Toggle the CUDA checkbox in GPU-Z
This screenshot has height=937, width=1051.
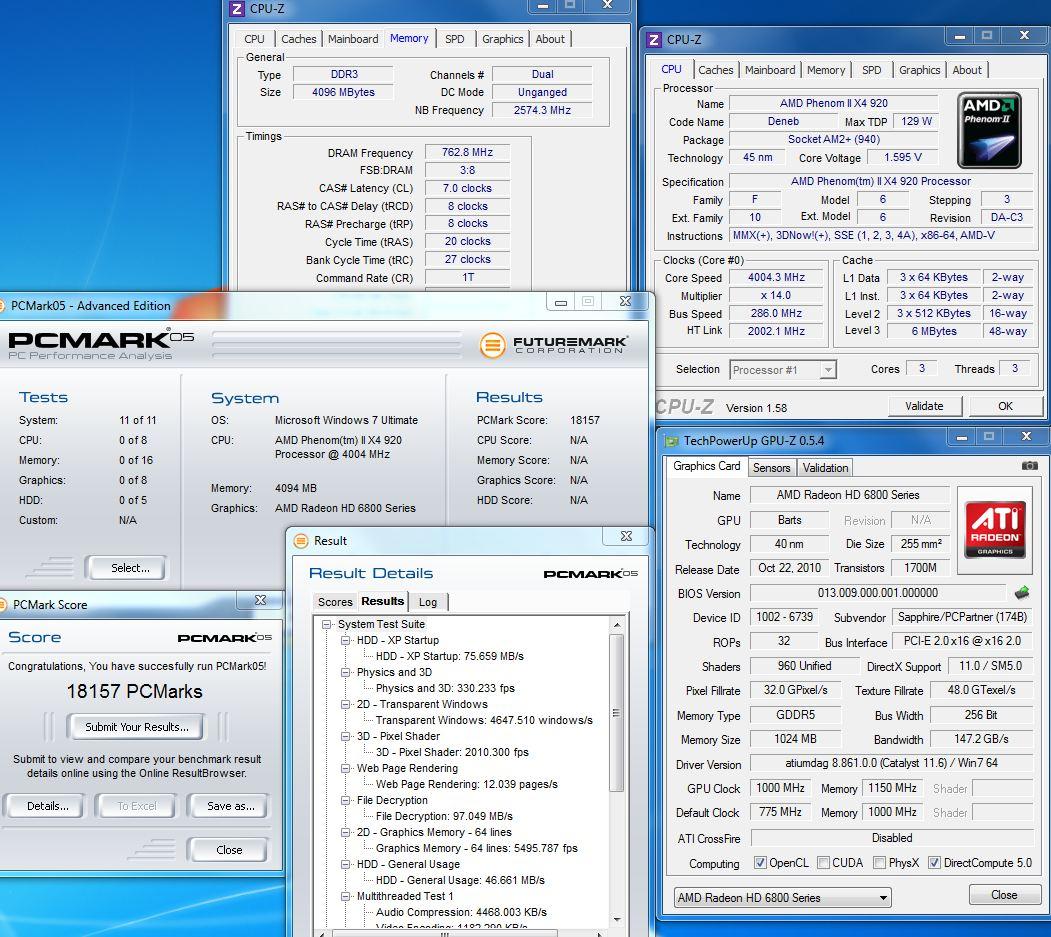pos(824,863)
